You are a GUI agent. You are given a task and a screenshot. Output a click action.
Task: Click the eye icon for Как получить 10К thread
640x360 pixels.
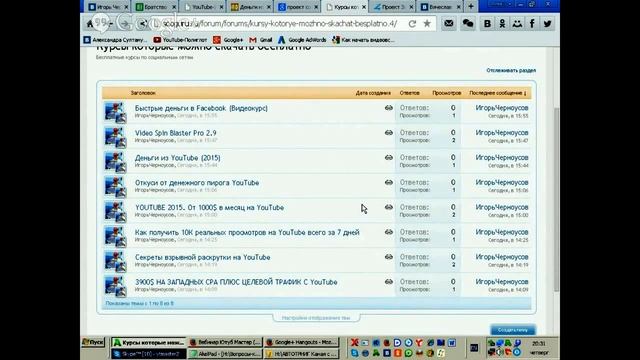(x=389, y=232)
